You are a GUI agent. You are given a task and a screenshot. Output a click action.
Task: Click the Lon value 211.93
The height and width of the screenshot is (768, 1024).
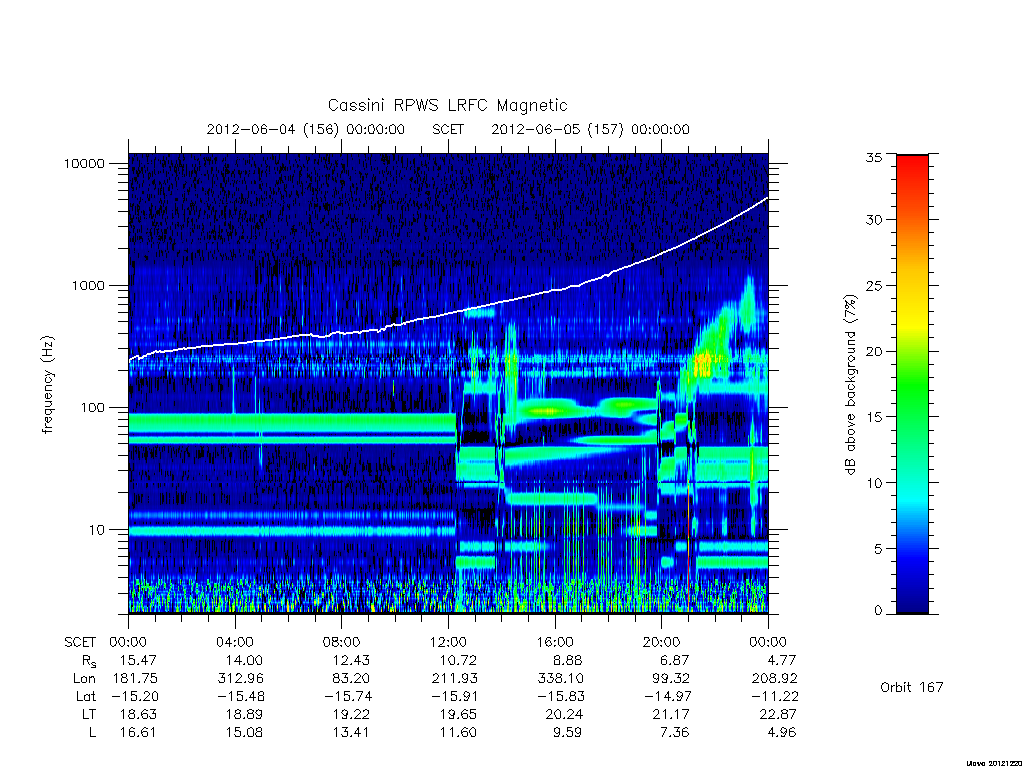click(454, 679)
